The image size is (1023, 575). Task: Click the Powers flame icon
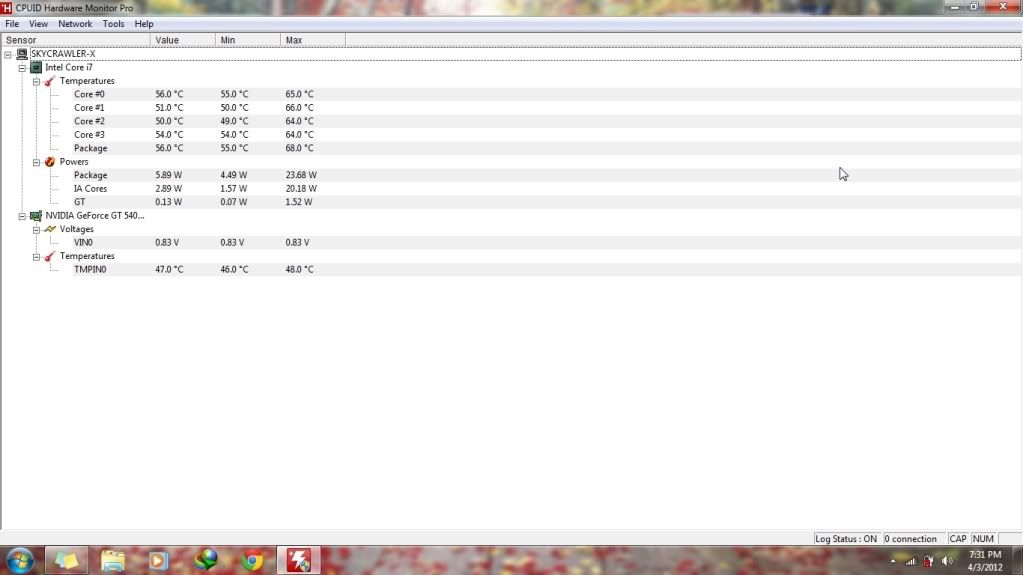pos(50,162)
